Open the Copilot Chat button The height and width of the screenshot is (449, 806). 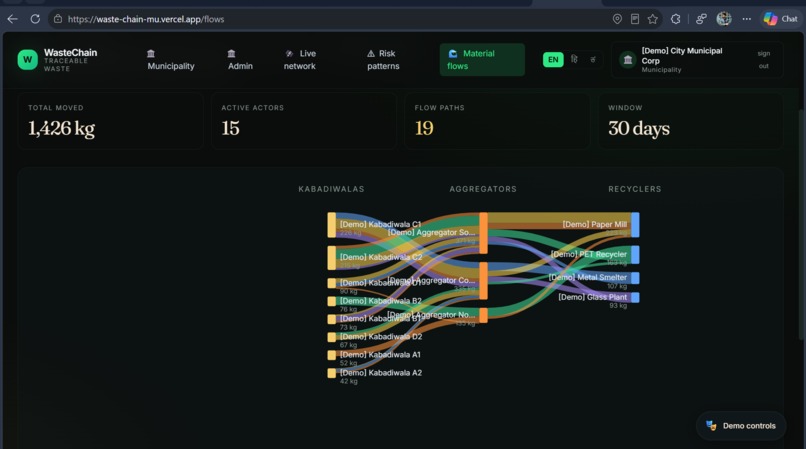point(780,19)
